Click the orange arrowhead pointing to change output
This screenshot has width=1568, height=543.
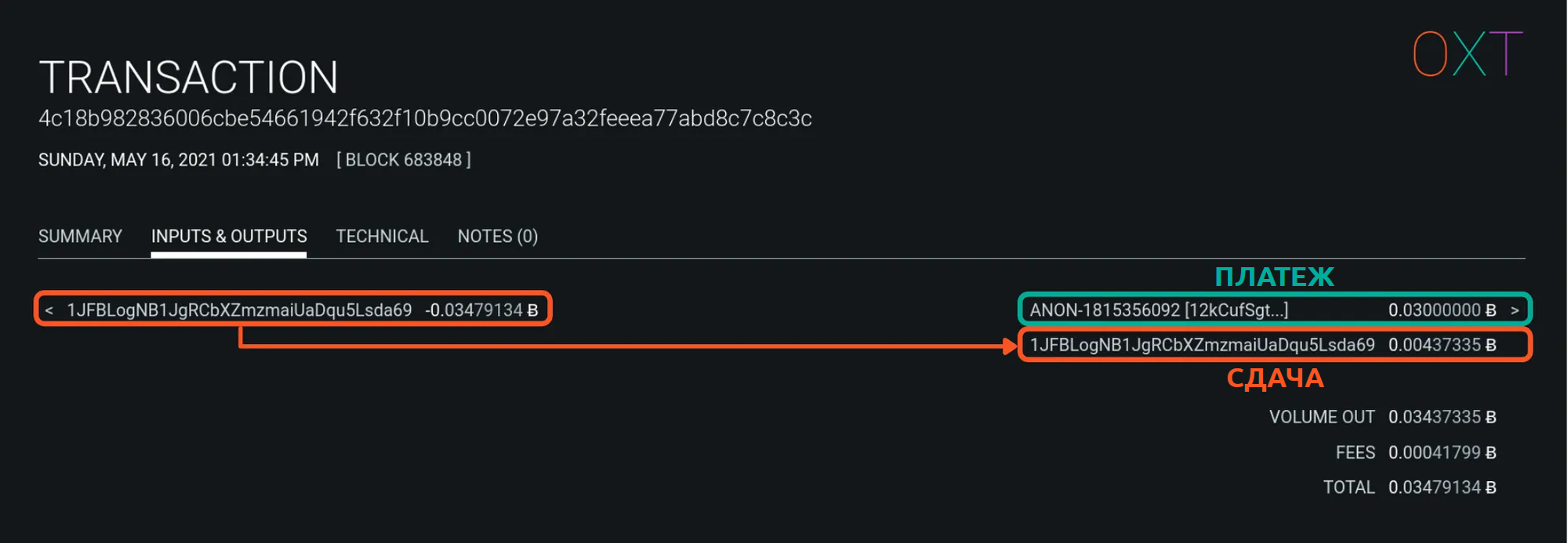(x=1010, y=346)
